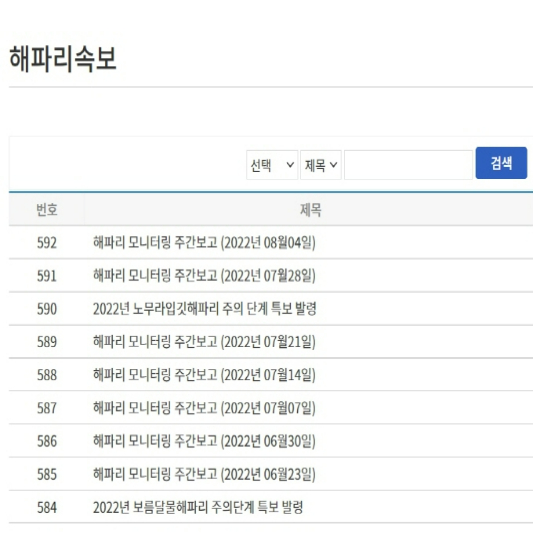Open the 제목 search field dropdown

tap(321, 165)
